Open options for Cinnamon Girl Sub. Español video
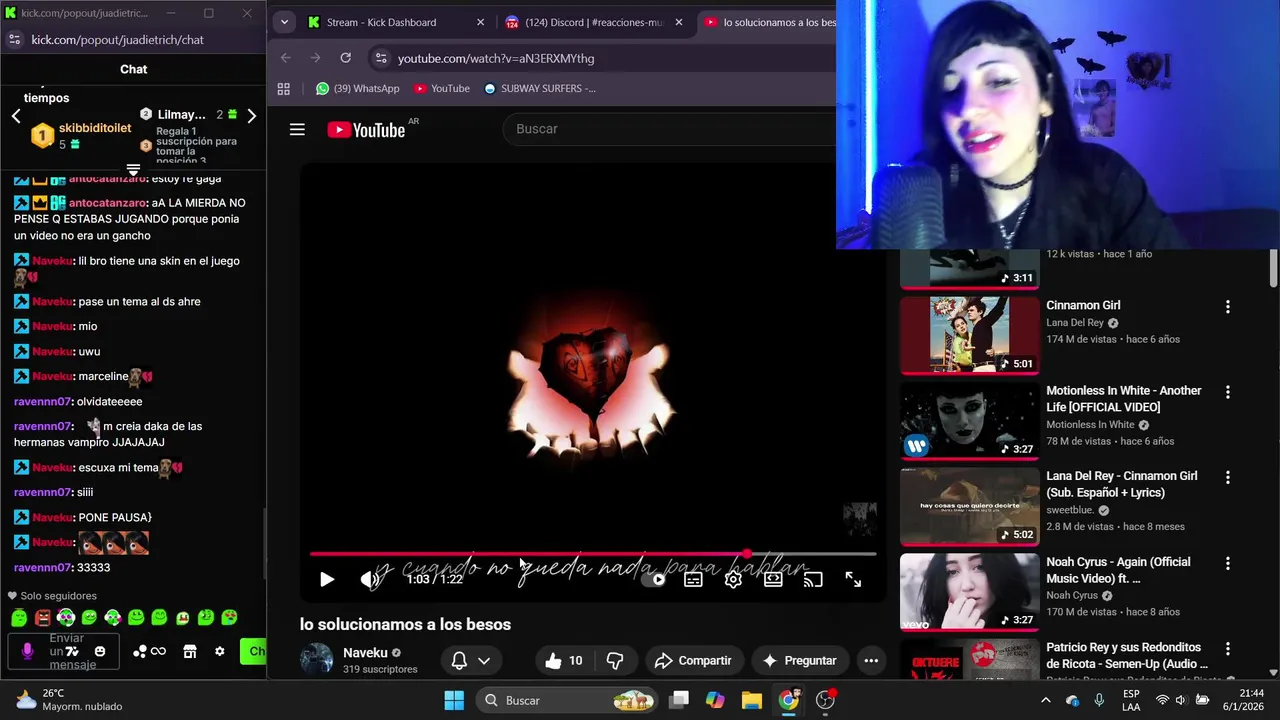The height and width of the screenshot is (720, 1280). pyautogui.click(x=1228, y=479)
